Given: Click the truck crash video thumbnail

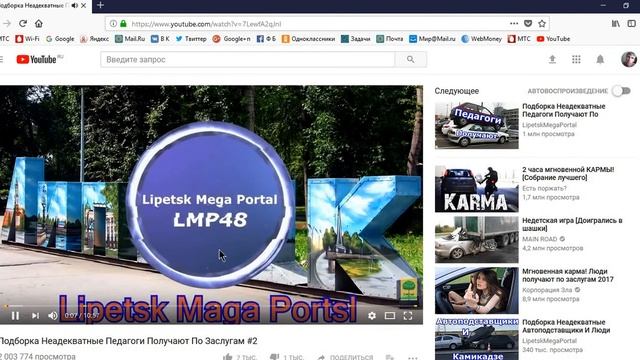Looking at the screenshot, I should (477, 240).
